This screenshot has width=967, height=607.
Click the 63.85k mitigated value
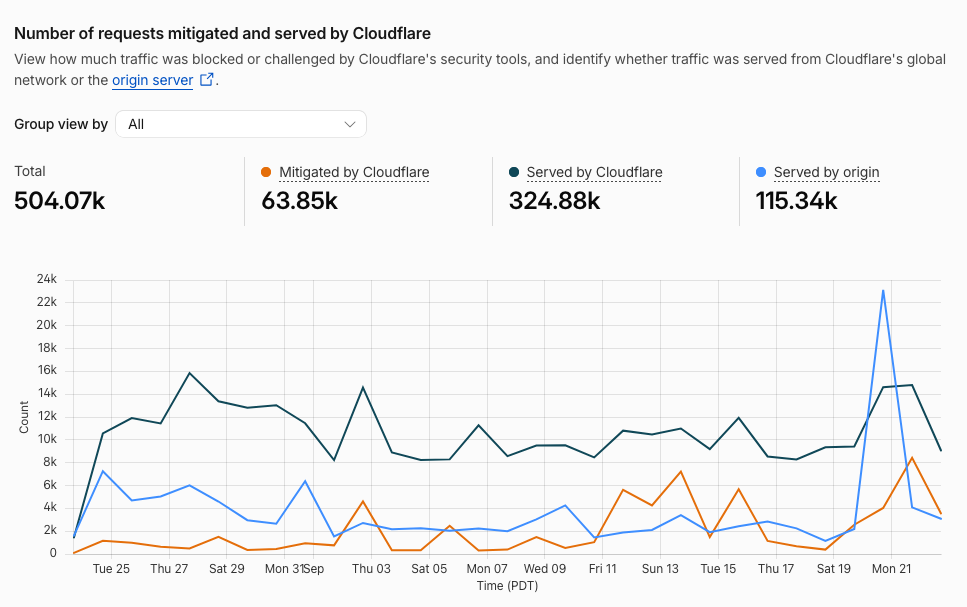(300, 201)
